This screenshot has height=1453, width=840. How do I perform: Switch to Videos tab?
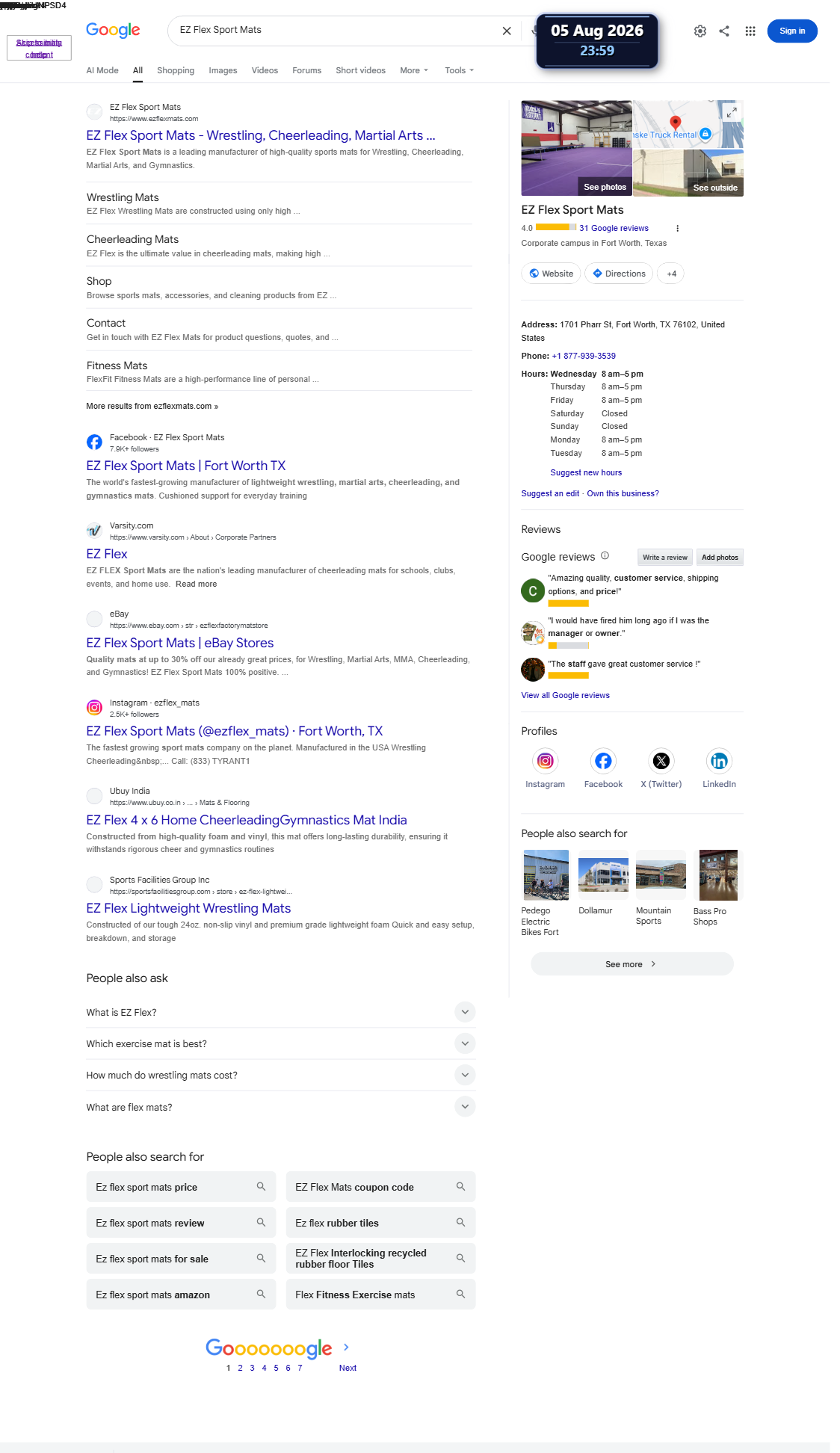coord(265,70)
